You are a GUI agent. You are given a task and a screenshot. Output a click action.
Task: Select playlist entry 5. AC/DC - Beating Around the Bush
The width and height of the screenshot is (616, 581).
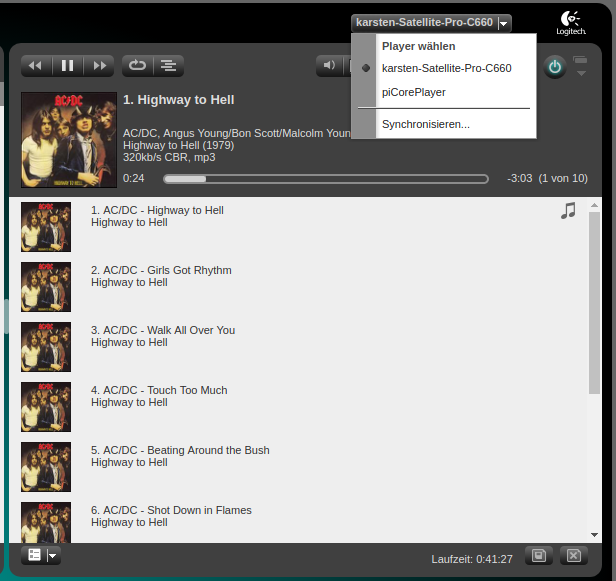pyautogui.click(x=180, y=450)
